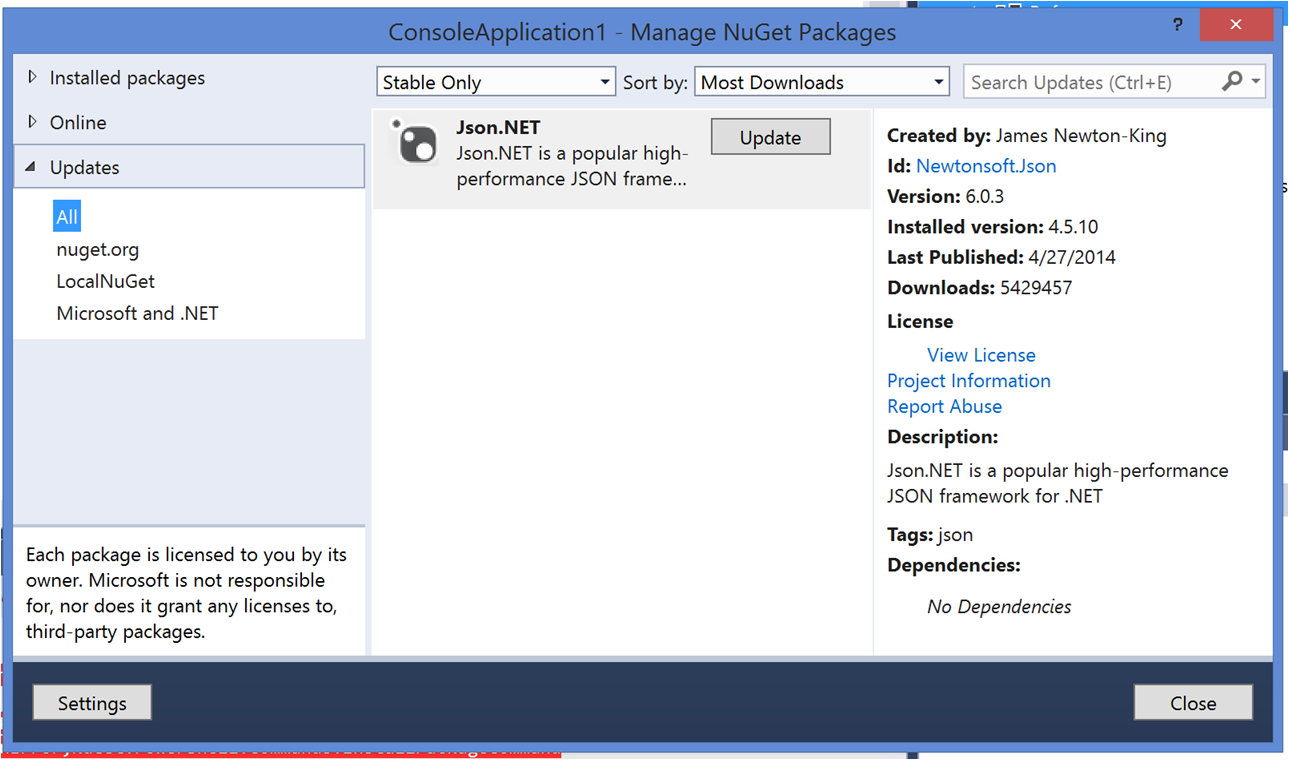Open the Project Information link

[x=968, y=381]
